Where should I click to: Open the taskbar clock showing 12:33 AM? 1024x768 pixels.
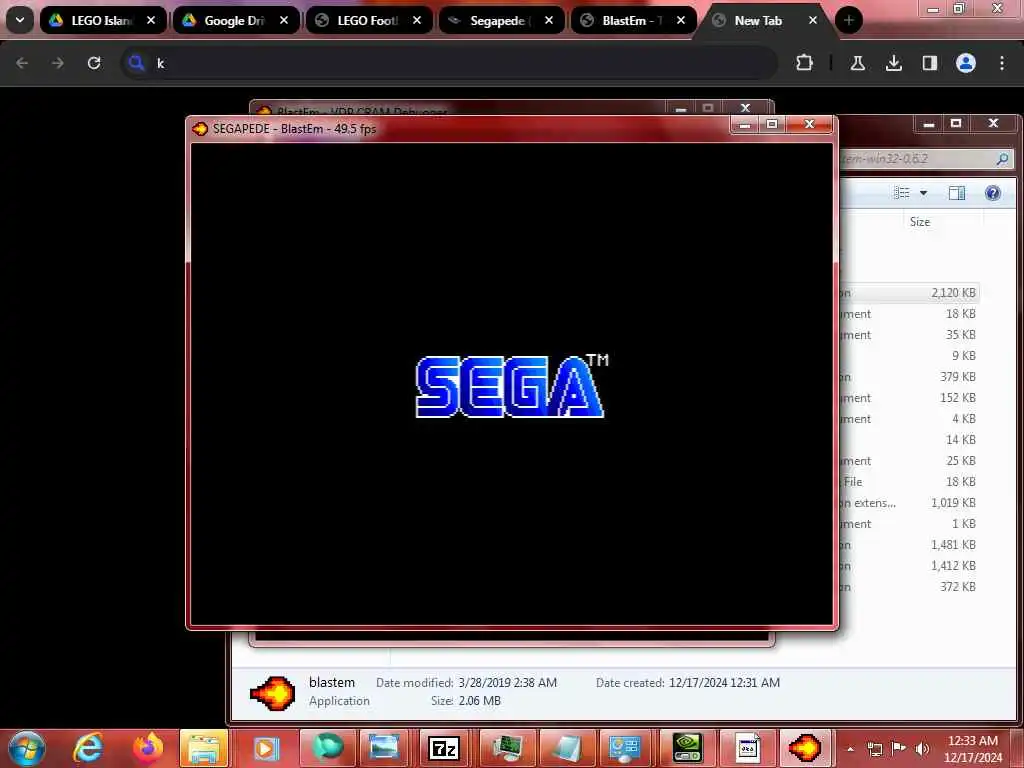(973, 749)
